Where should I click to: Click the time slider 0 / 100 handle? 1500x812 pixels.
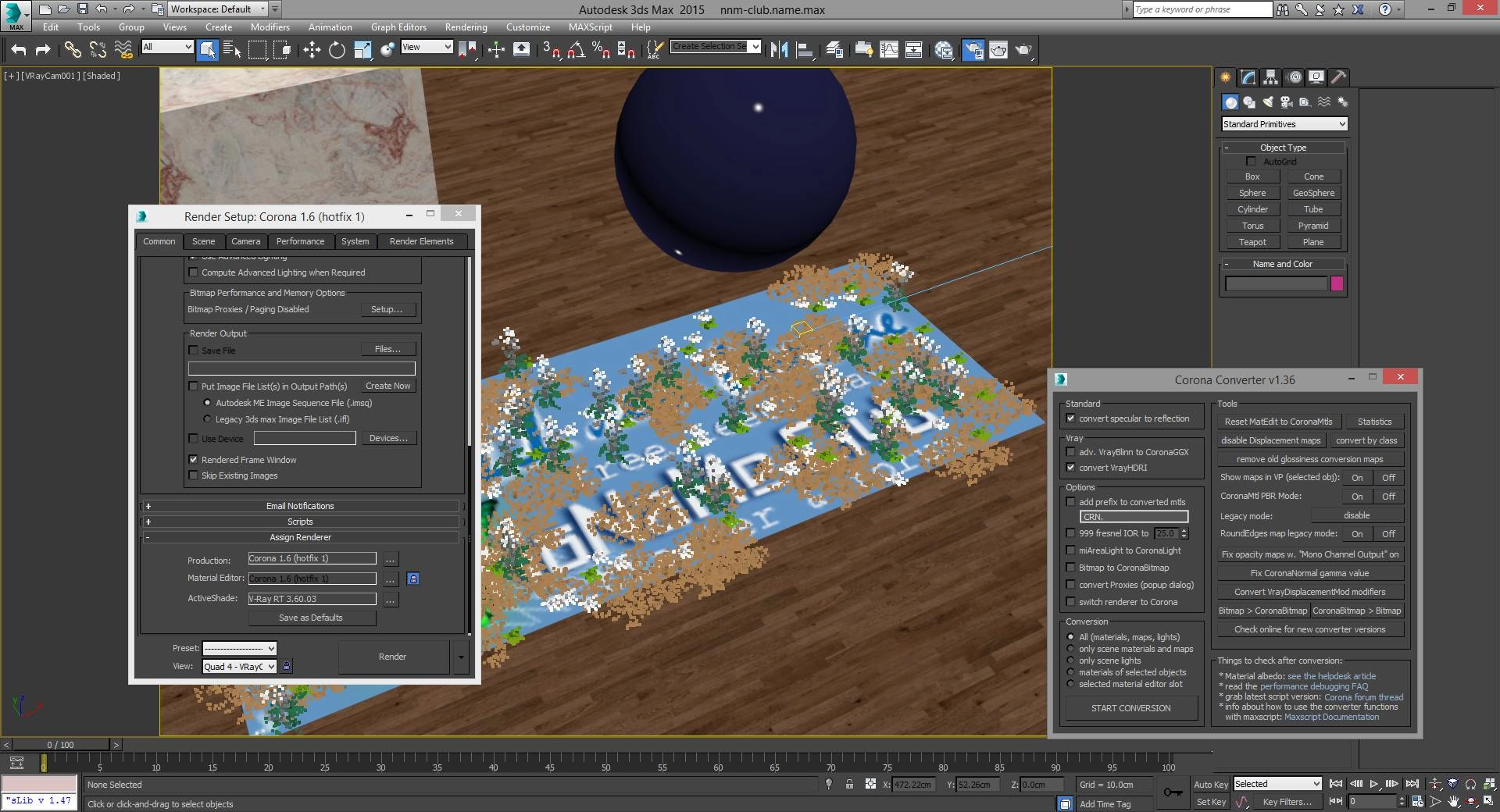point(60,745)
